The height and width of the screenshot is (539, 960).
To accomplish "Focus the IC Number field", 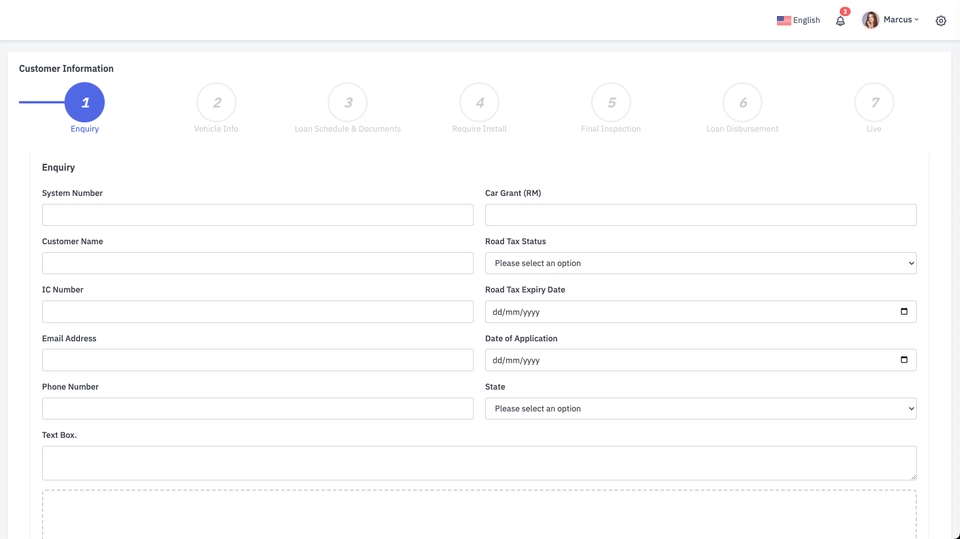I will tap(258, 312).
